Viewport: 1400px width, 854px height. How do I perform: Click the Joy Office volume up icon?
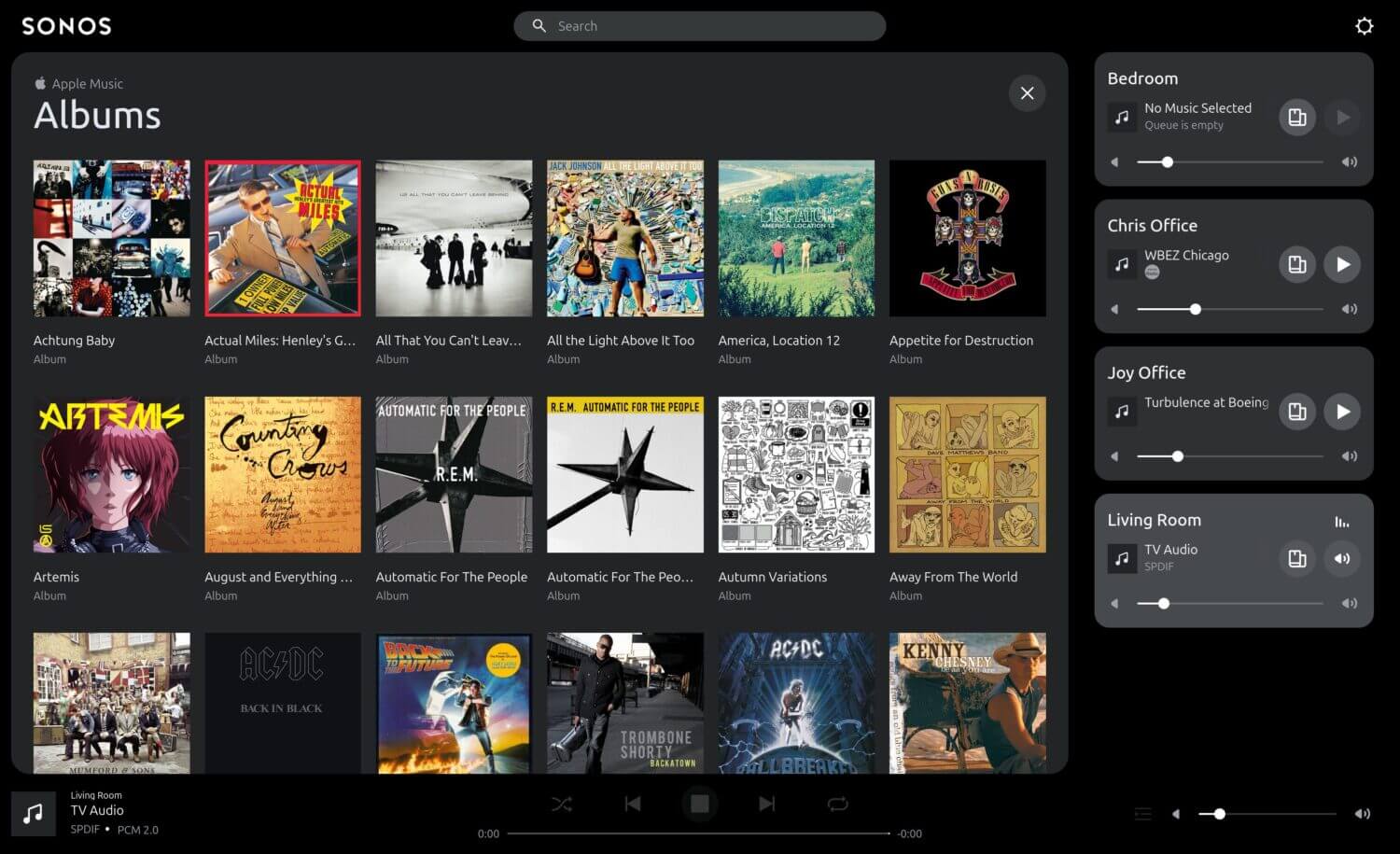click(1349, 456)
